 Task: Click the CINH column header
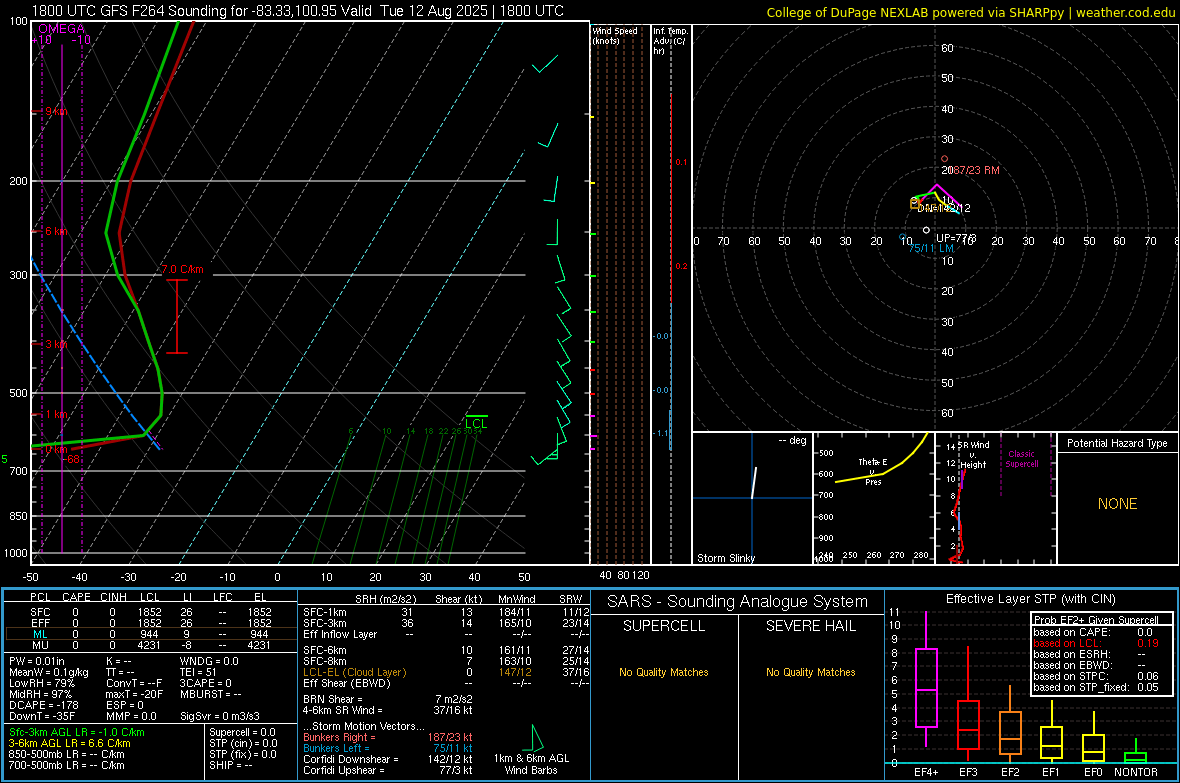click(113, 597)
